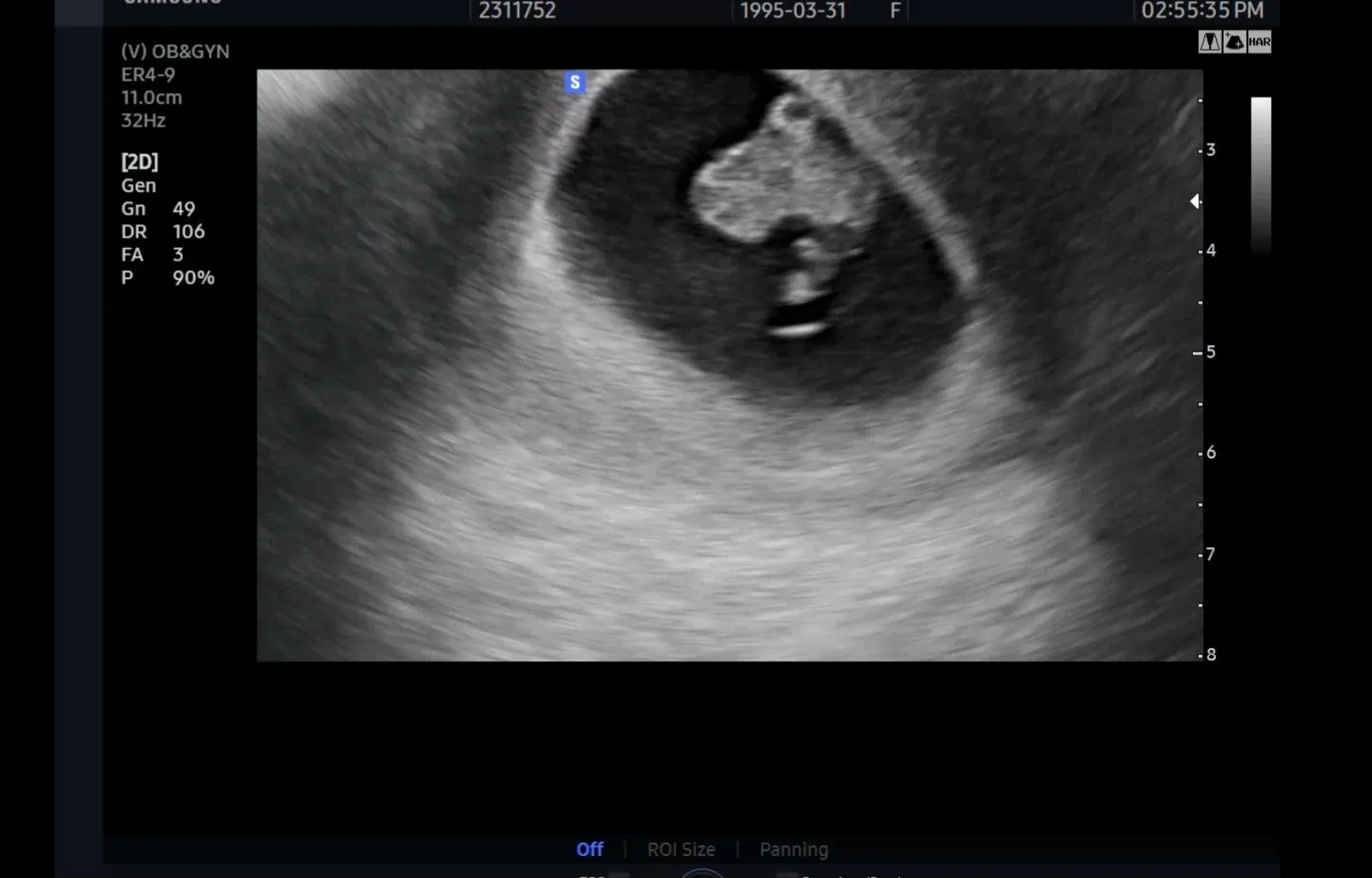The image size is (1372, 878).
Task: Click the Gen frequency setting
Action: click(x=138, y=185)
